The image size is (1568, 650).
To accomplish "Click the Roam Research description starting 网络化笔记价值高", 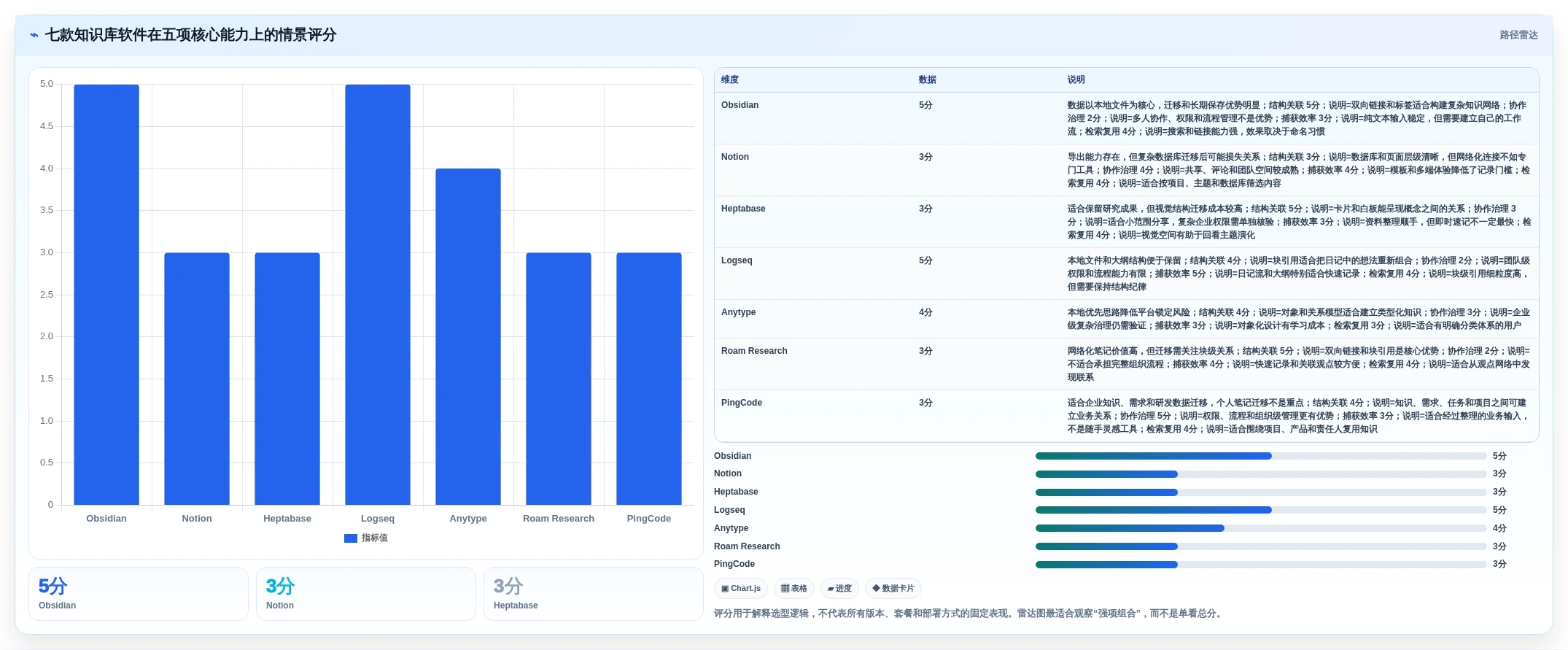I will click(1298, 364).
